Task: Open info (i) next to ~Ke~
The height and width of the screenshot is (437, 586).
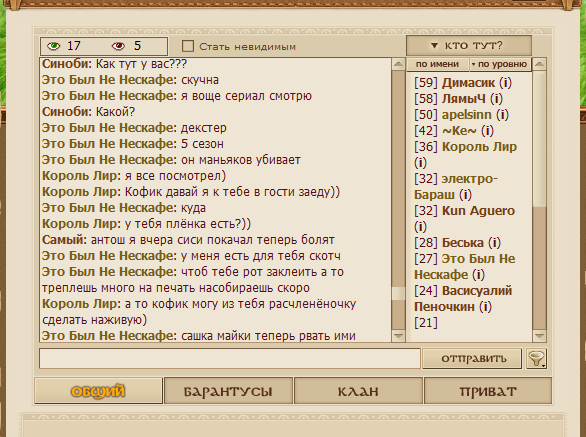Action: click(487, 131)
